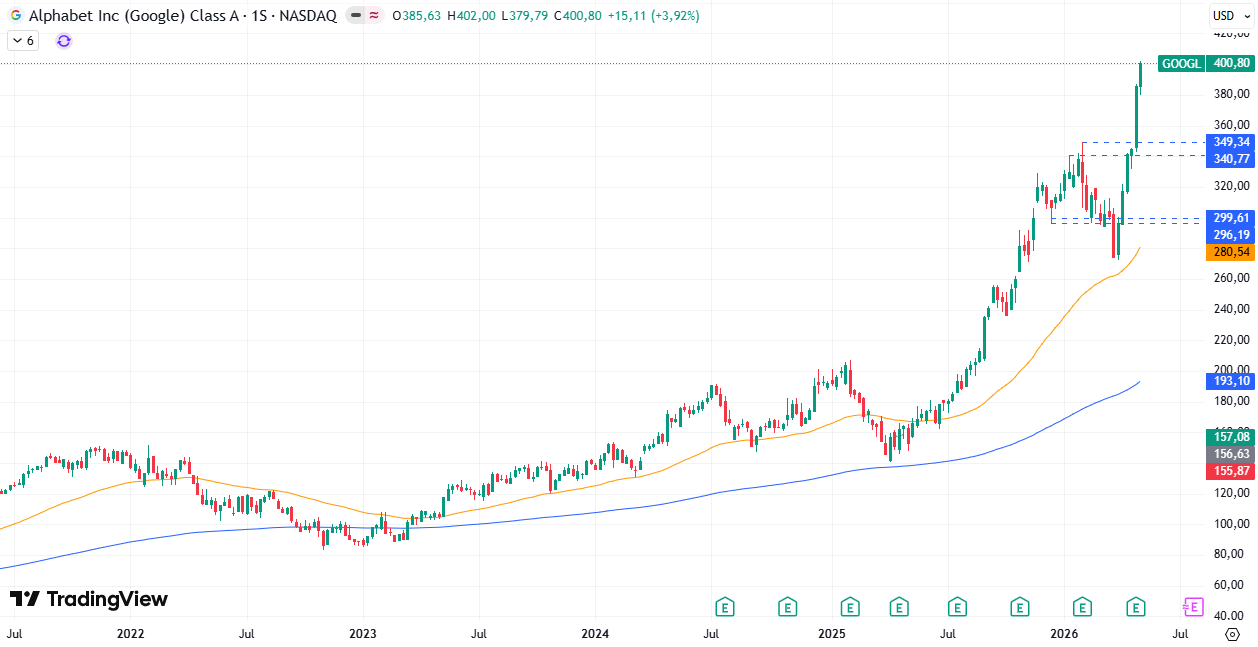The image size is (1258, 647).
Task: Open the earliest green earnings marker near Jul 2024
Action: pyautogui.click(x=725, y=606)
